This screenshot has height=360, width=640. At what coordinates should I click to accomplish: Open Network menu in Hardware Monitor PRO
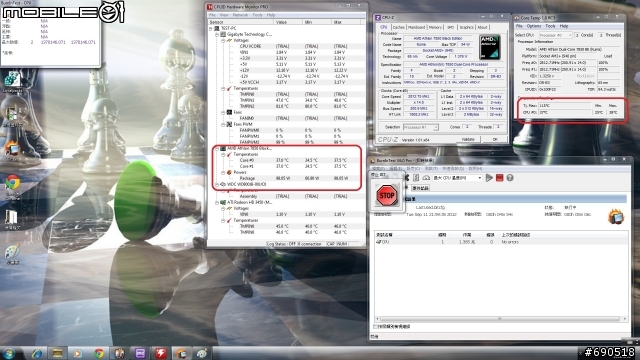point(240,15)
